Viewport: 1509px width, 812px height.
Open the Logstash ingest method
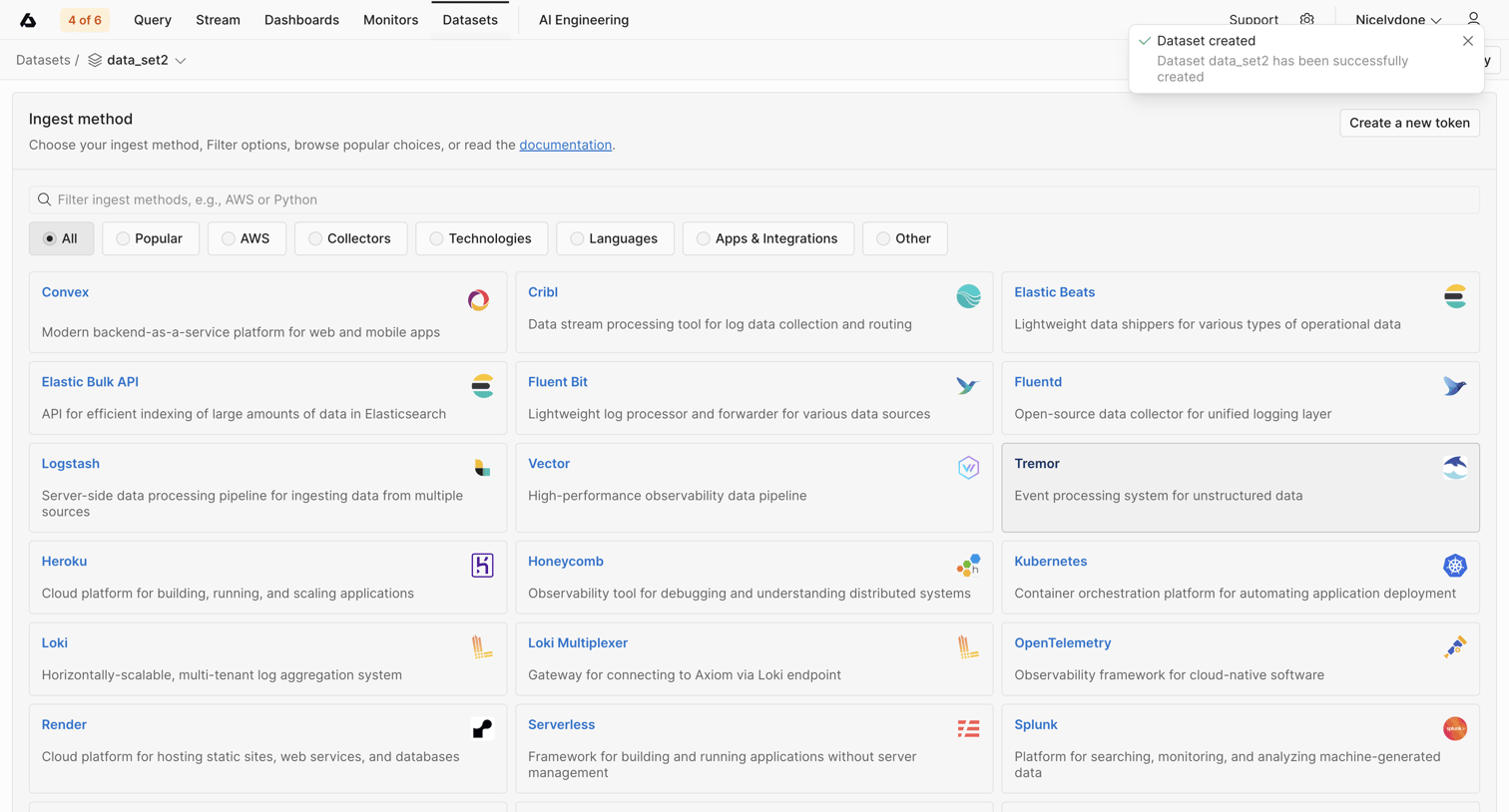coord(267,488)
